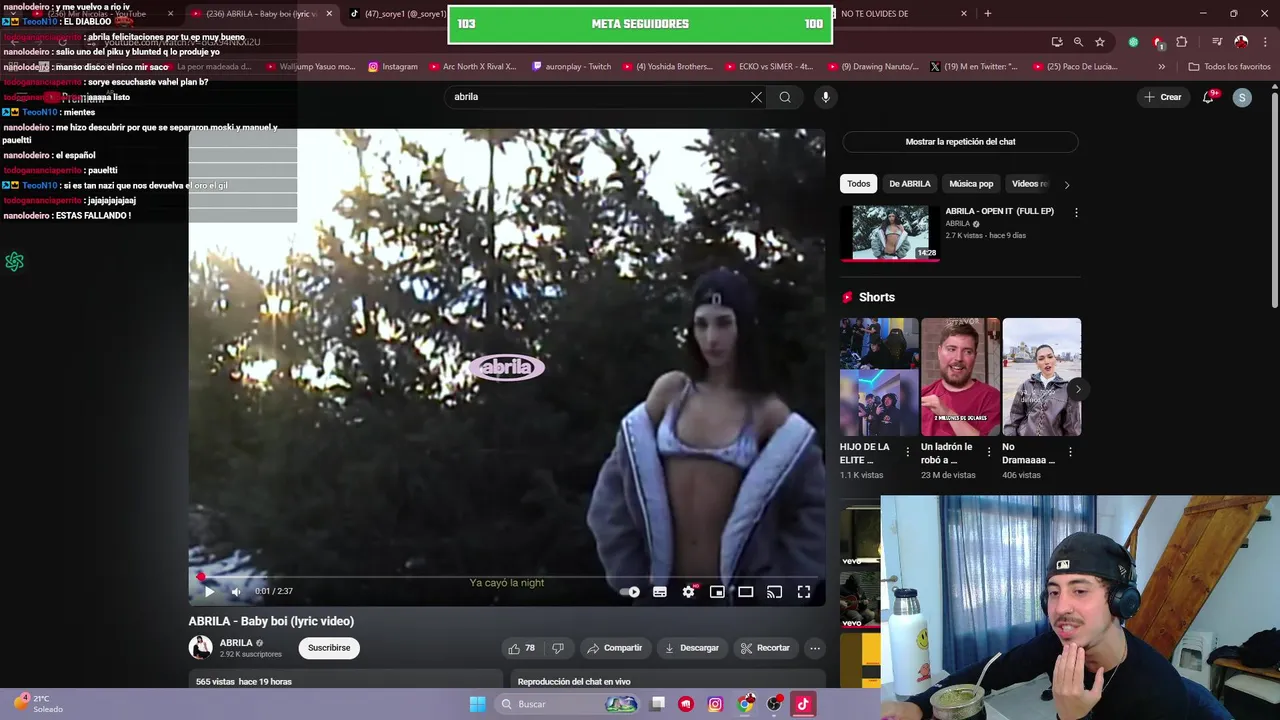This screenshot has height=720, width=1280.
Task: Open the ABRILA channel avatar
Action: point(201,648)
